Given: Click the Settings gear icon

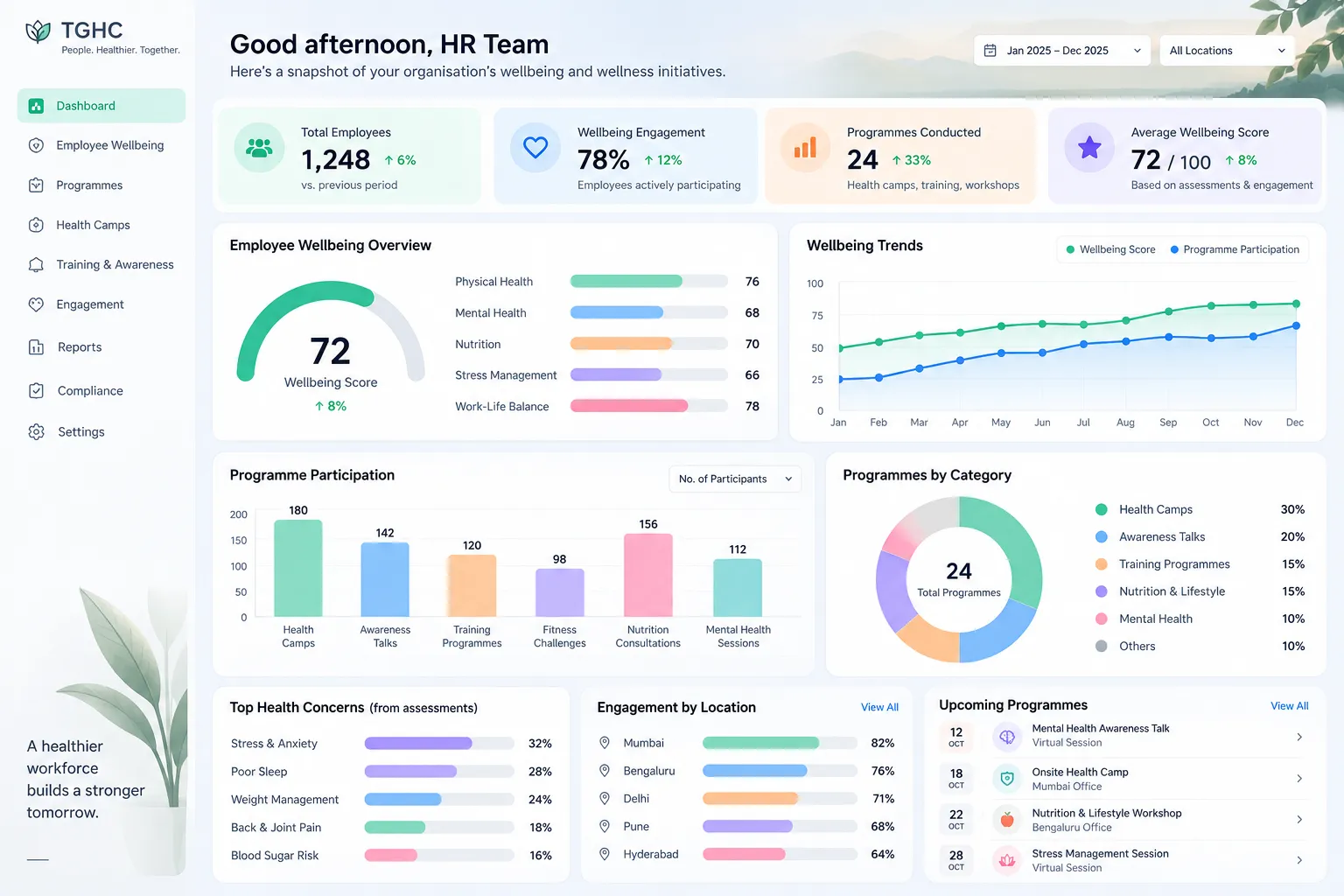Looking at the screenshot, I should (36, 432).
